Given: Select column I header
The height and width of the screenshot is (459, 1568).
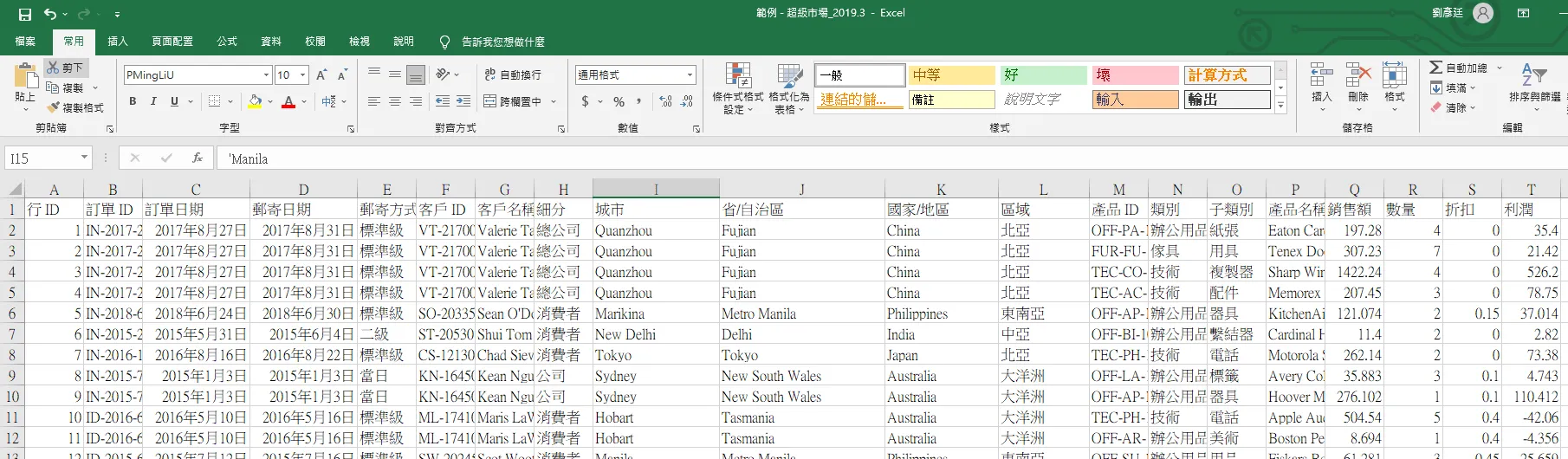Looking at the screenshot, I should (656, 189).
